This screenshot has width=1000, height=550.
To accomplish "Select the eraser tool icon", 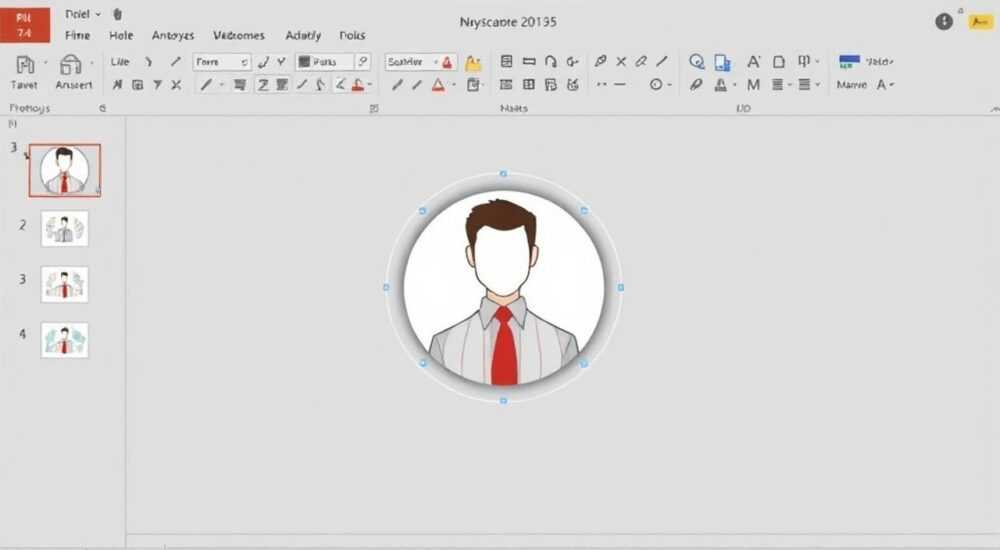I will click(642, 61).
